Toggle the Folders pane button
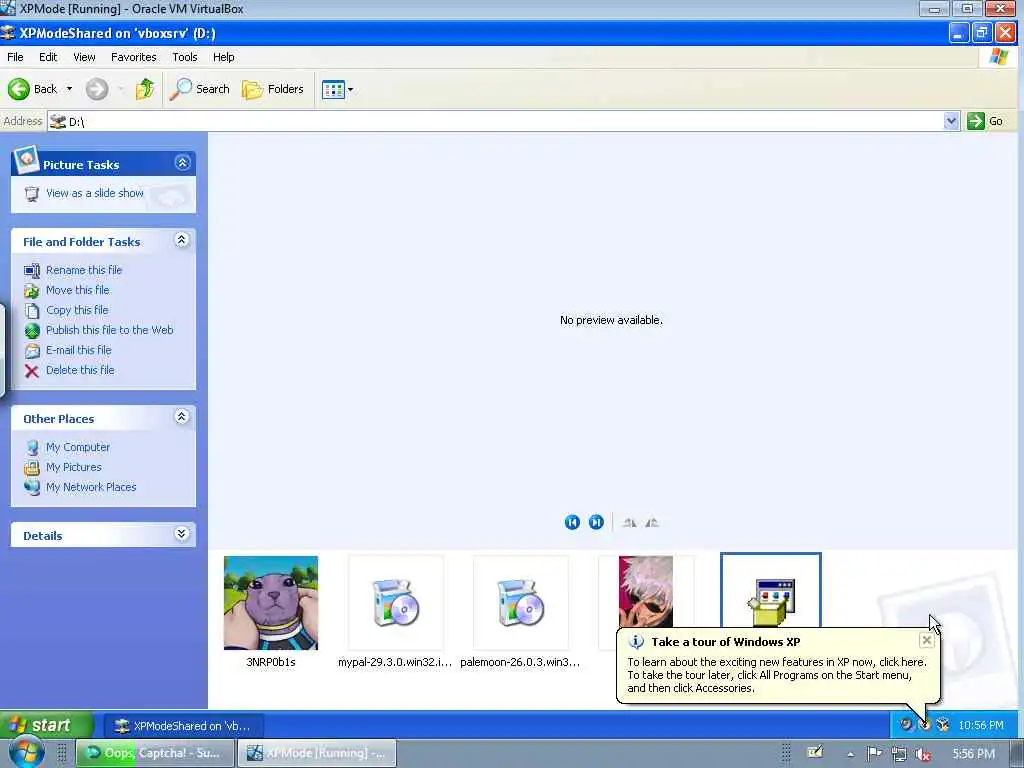1024x768 pixels. [x=273, y=89]
